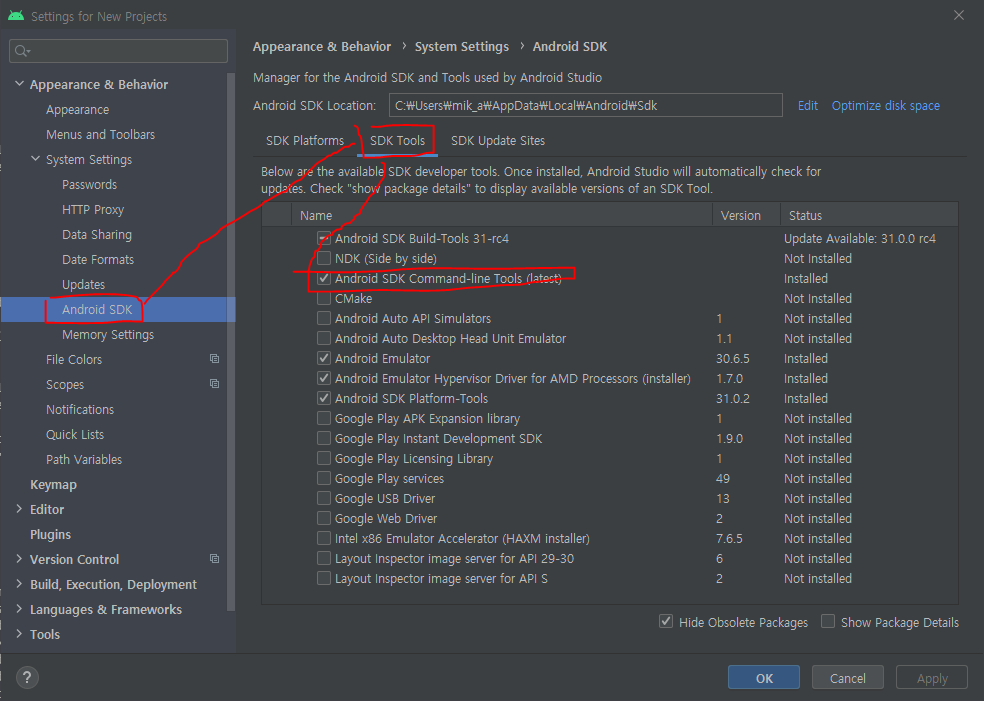The image size is (984, 701).
Task: Select Android SDK in the settings tree
Action: click(x=97, y=309)
